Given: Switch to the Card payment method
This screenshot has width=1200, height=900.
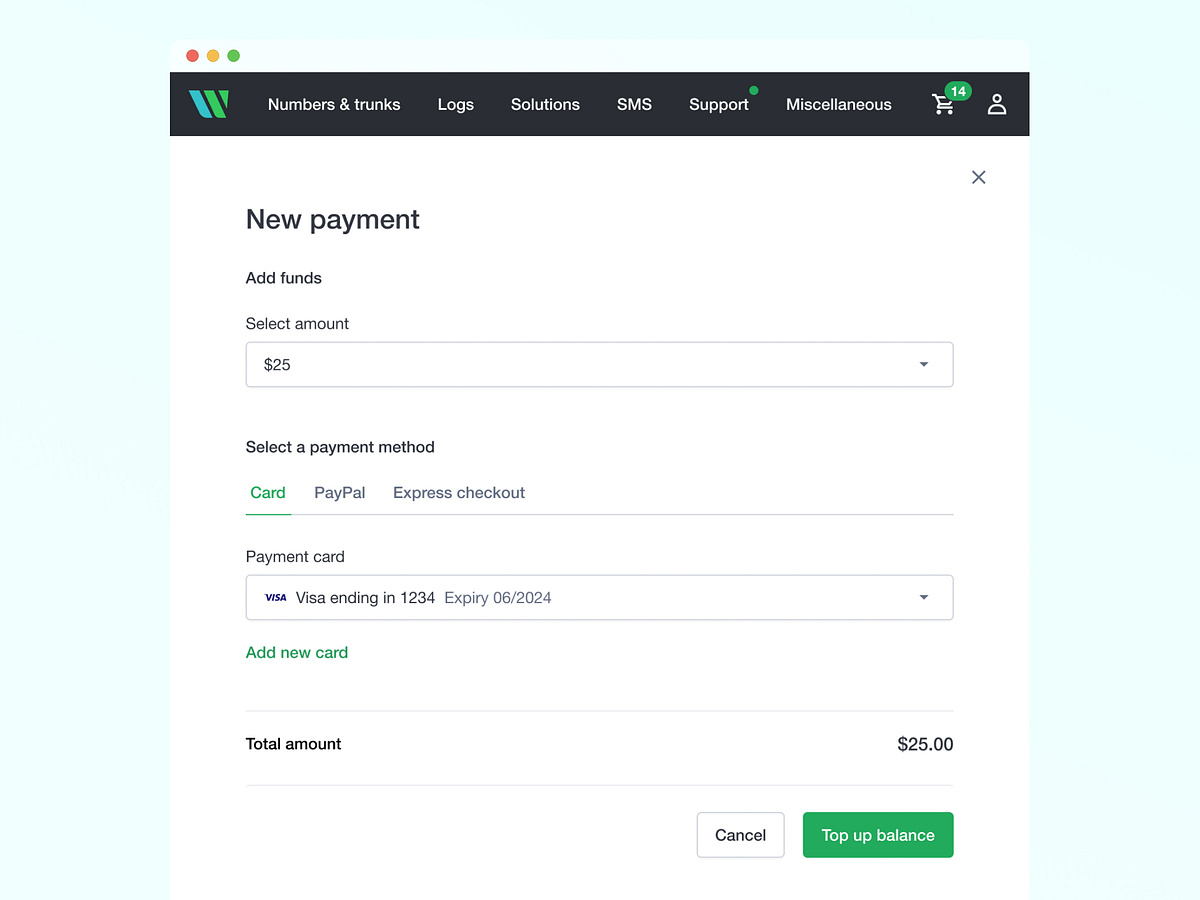Looking at the screenshot, I should (267, 492).
